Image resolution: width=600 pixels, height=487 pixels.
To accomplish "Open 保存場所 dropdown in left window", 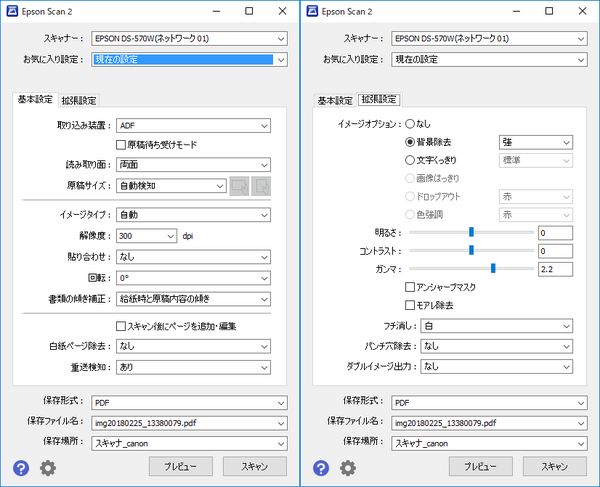I will 189,443.
